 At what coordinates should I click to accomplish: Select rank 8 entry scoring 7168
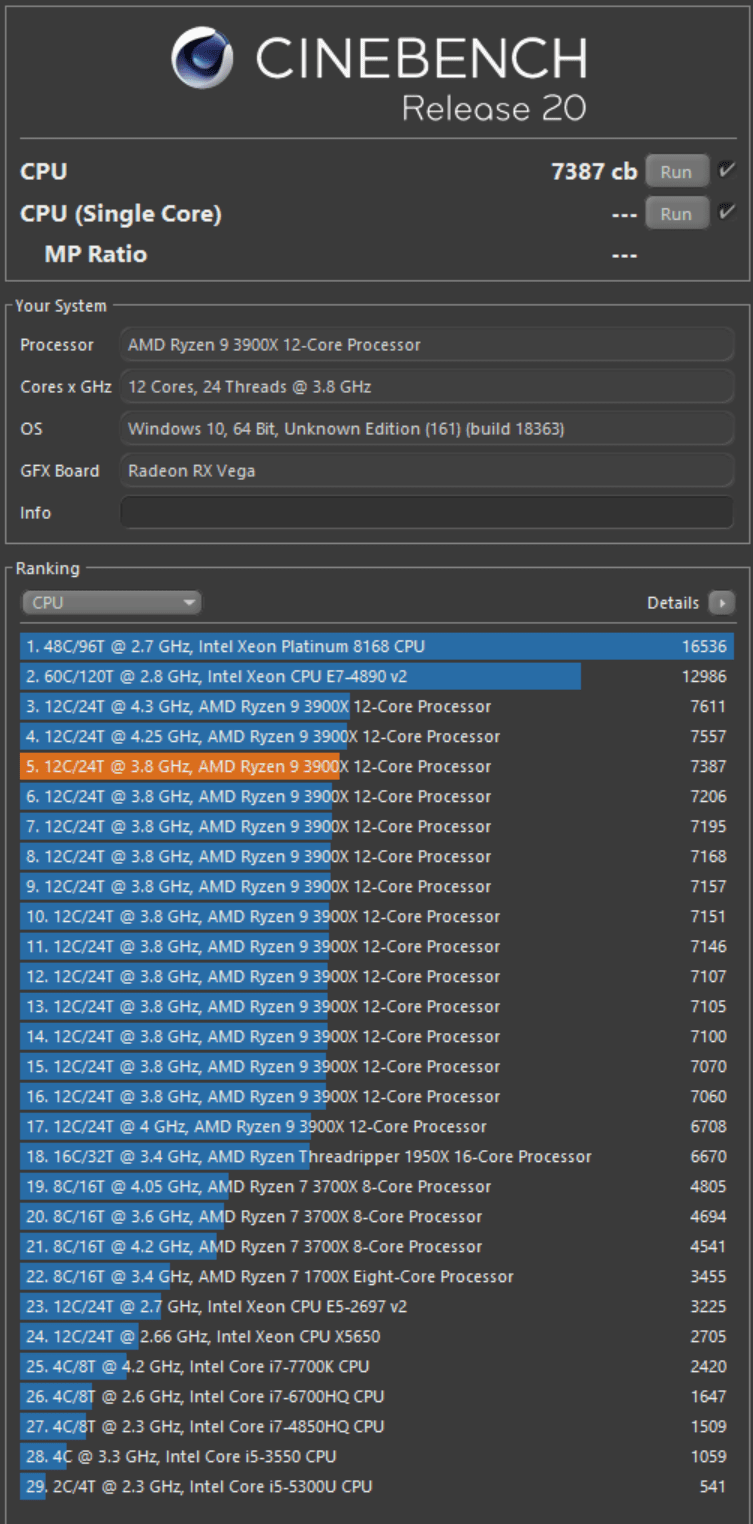[377, 856]
